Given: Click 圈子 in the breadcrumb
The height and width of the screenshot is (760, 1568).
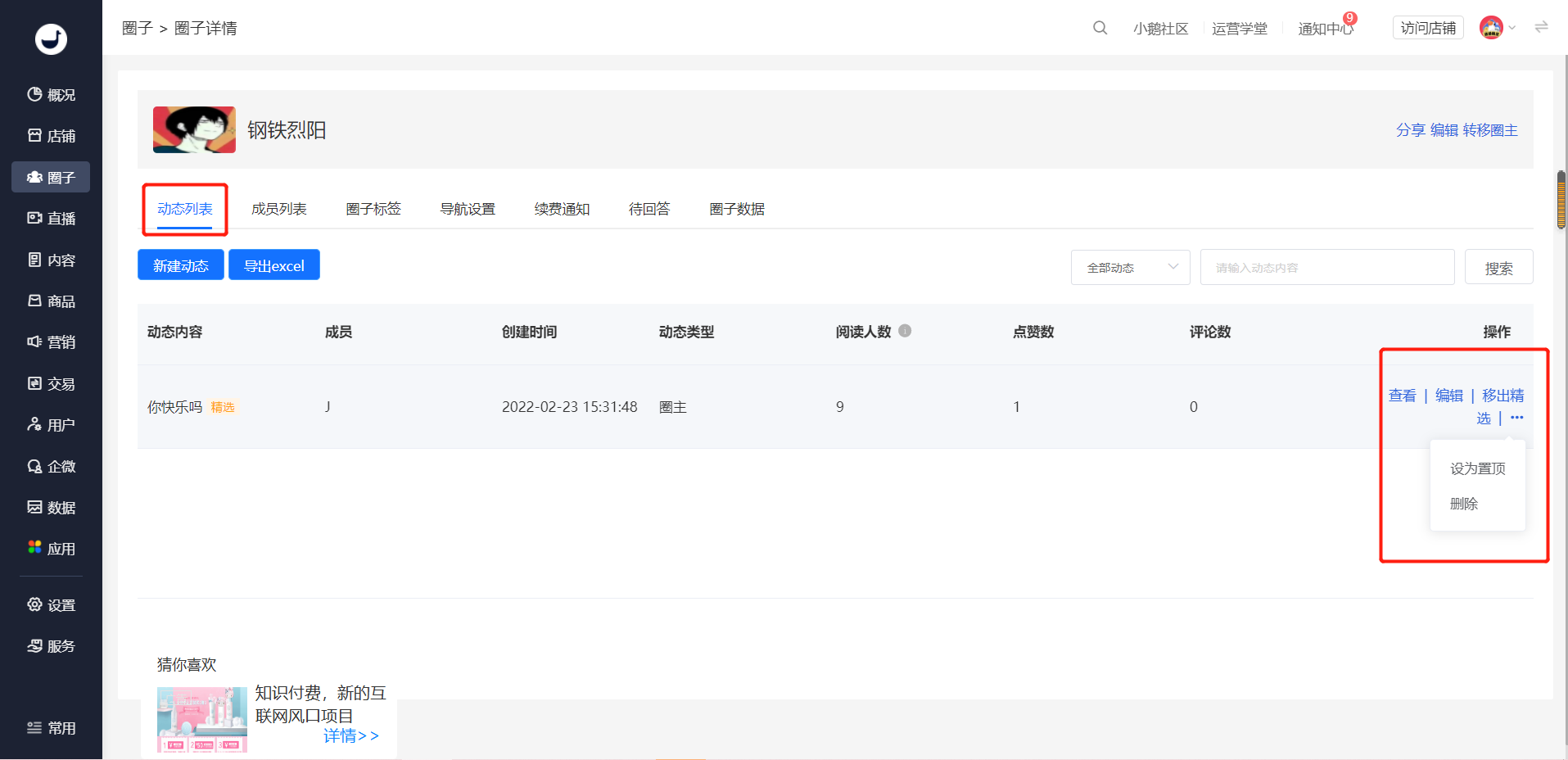Looking at the screenshot, I should (x=137, y=28).
